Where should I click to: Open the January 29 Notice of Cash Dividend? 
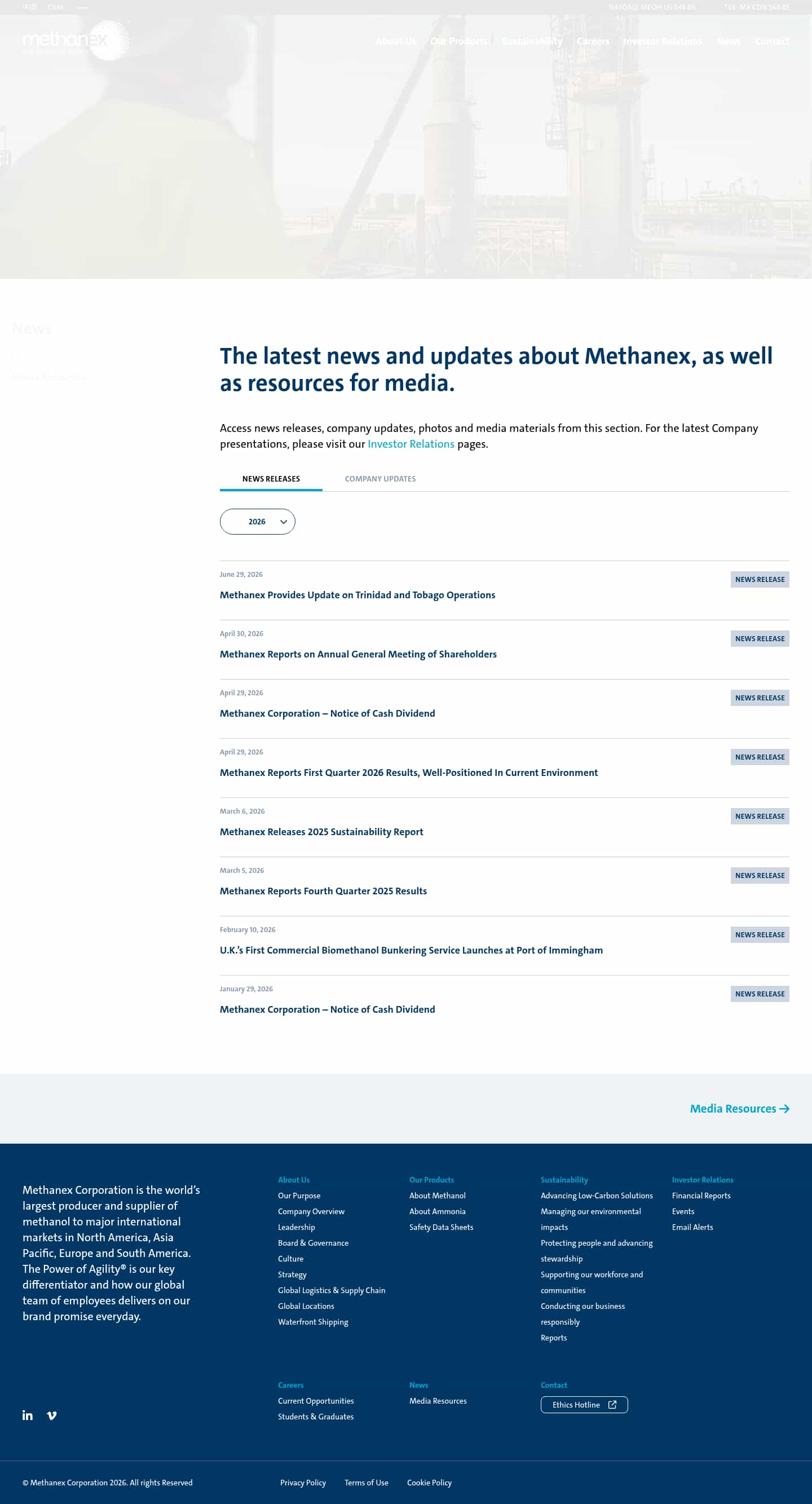(327, 1009)
